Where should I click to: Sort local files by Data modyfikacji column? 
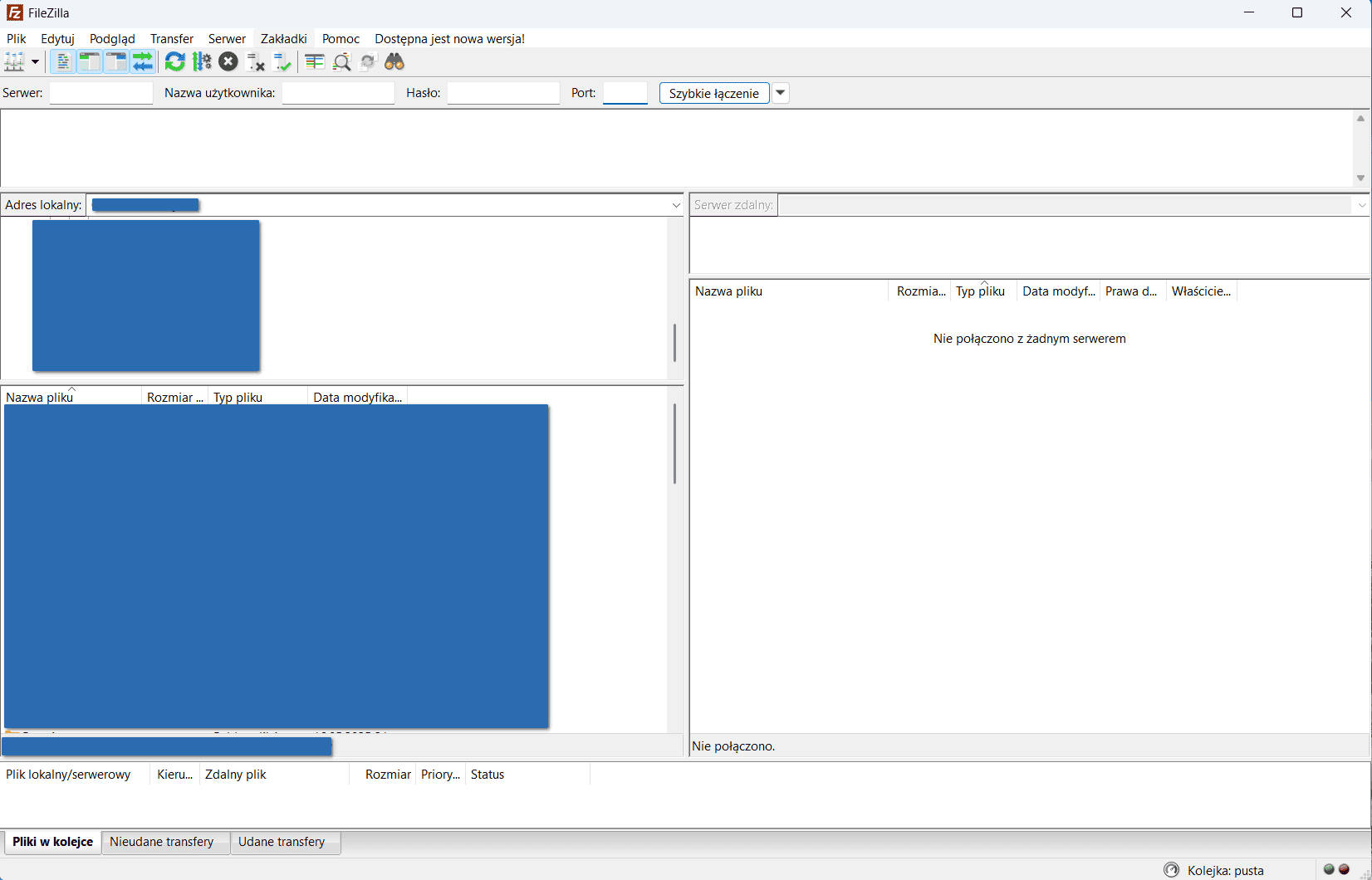pyautogui.click(x=357, y=397)
